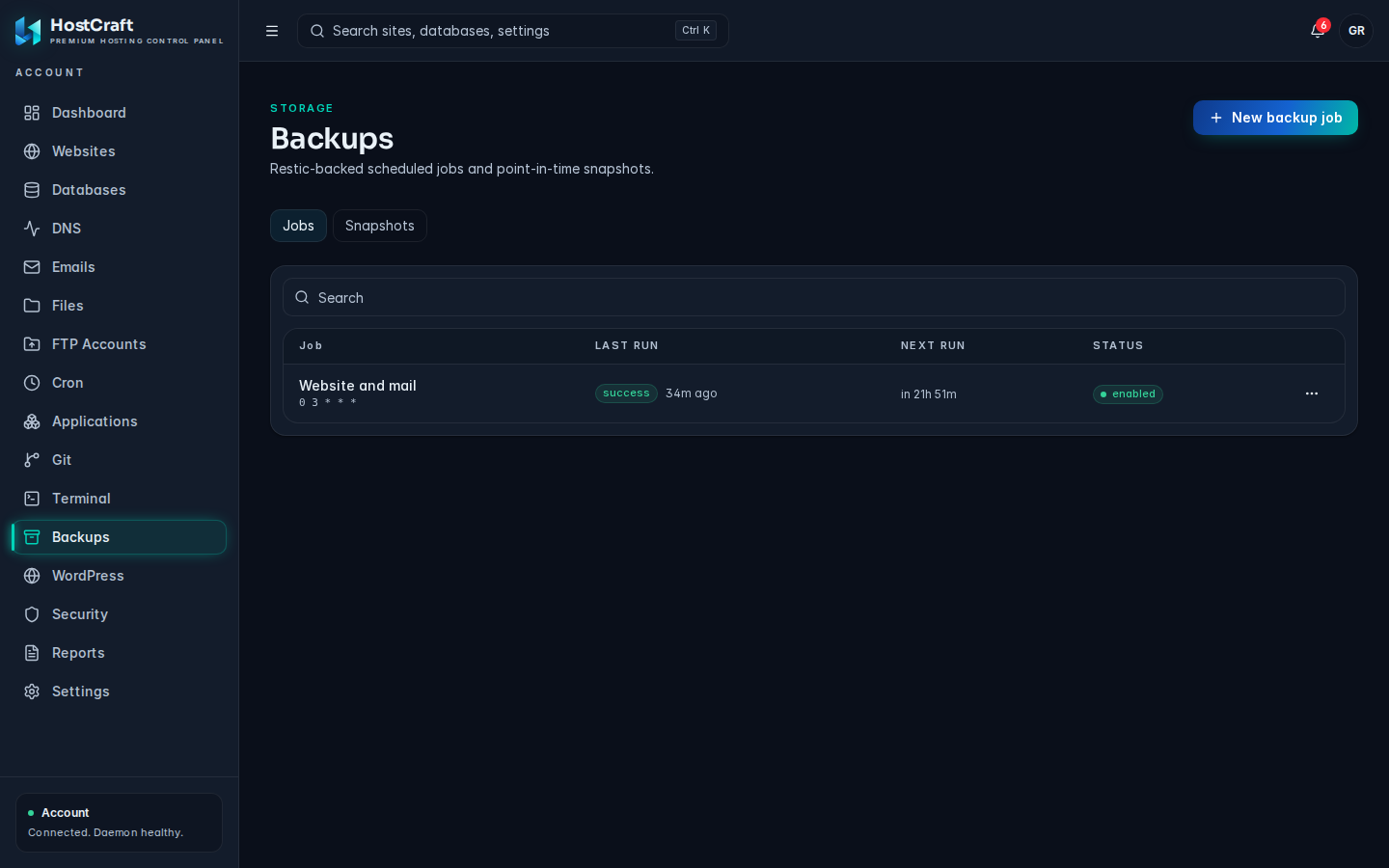Open the Account connection status card
The image size is (1389, 868).
120,823
